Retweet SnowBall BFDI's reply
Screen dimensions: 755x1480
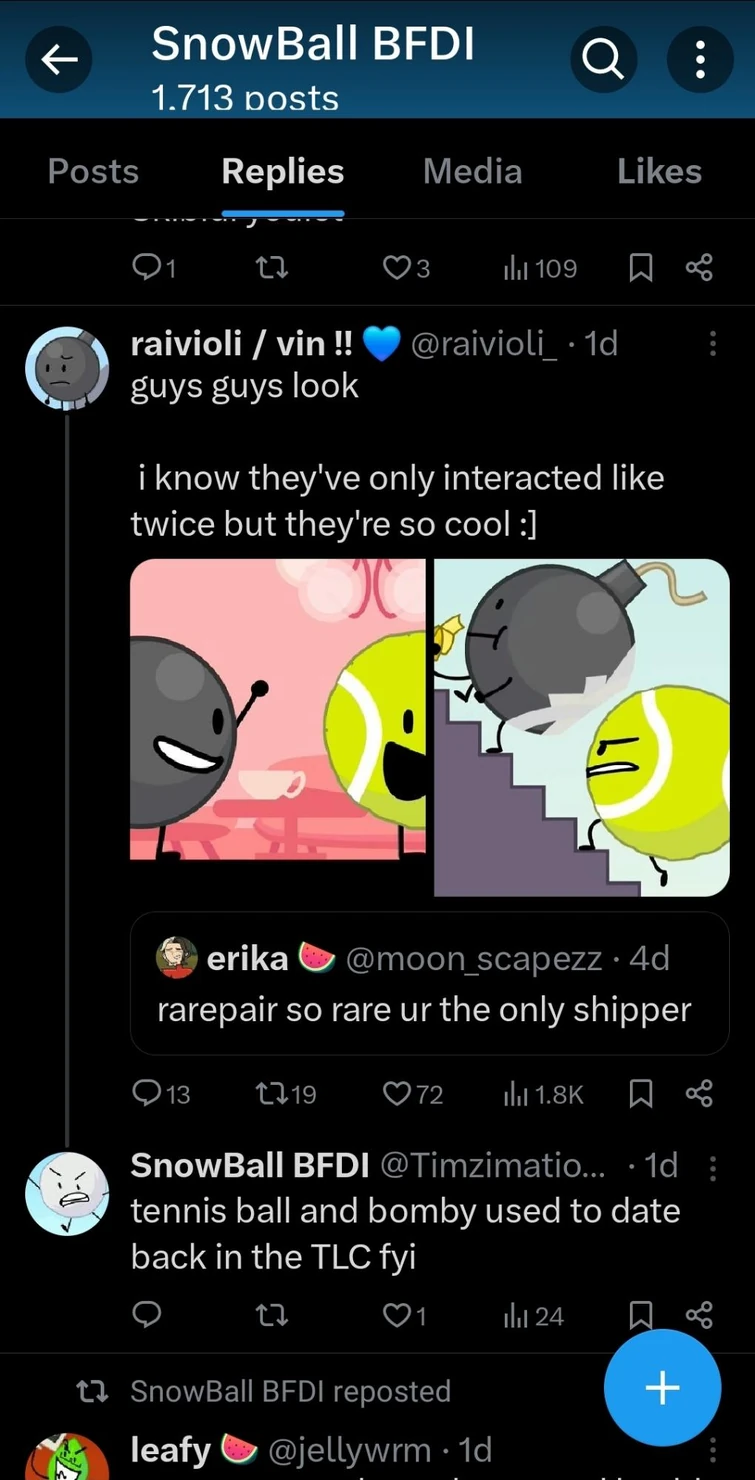click(x=272, y=1315)
